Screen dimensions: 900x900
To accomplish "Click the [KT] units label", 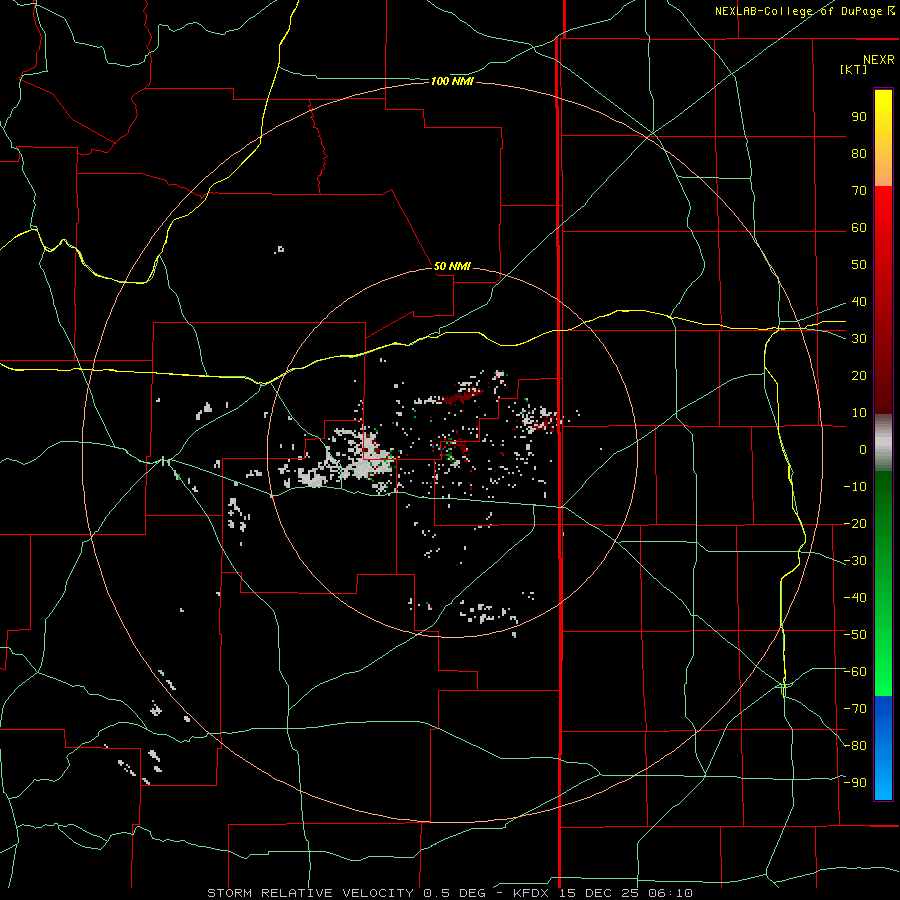I will click(x=853, y=69).
